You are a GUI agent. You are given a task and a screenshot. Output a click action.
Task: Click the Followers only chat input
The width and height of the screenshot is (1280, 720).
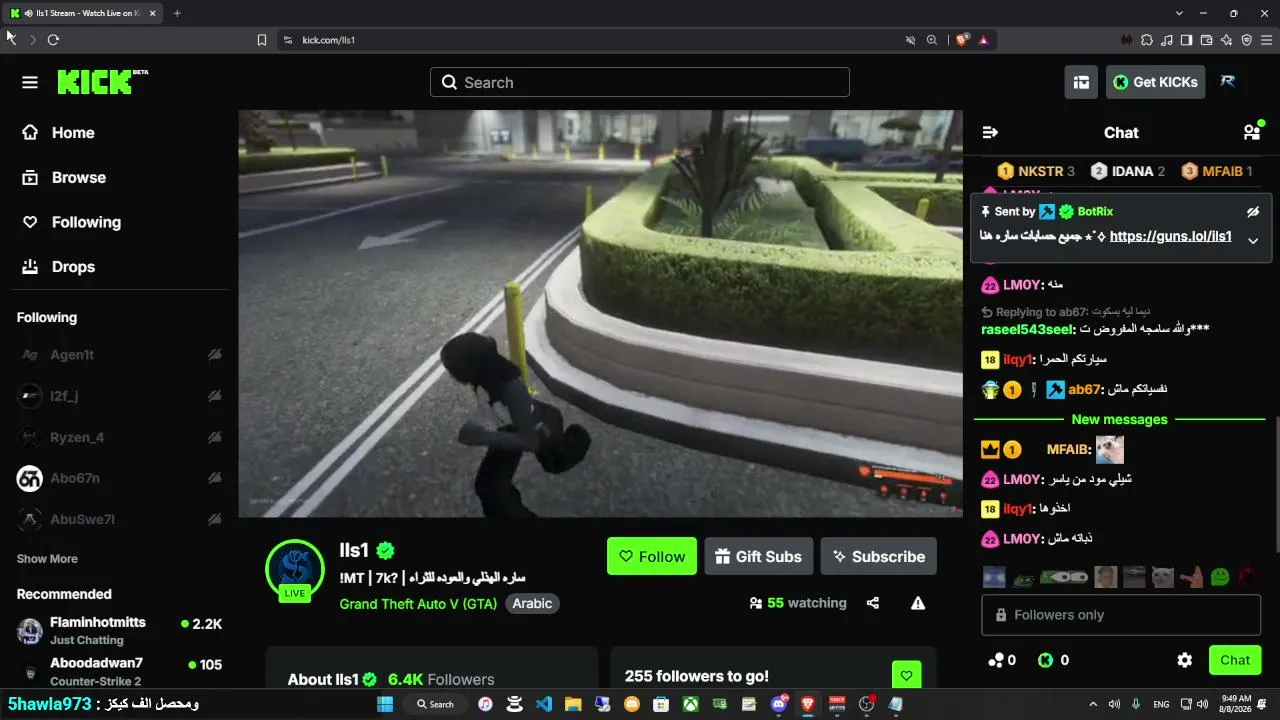[1122, 615]
